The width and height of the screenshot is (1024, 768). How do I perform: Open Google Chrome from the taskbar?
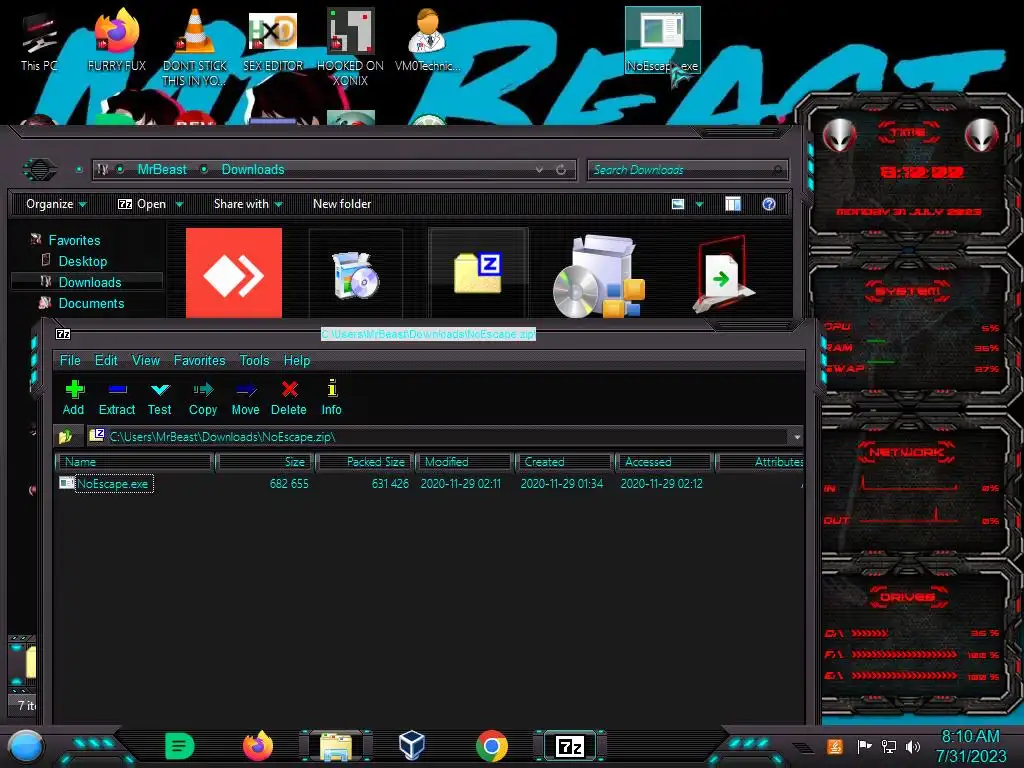pyautogui.click(x=492, y=746)
